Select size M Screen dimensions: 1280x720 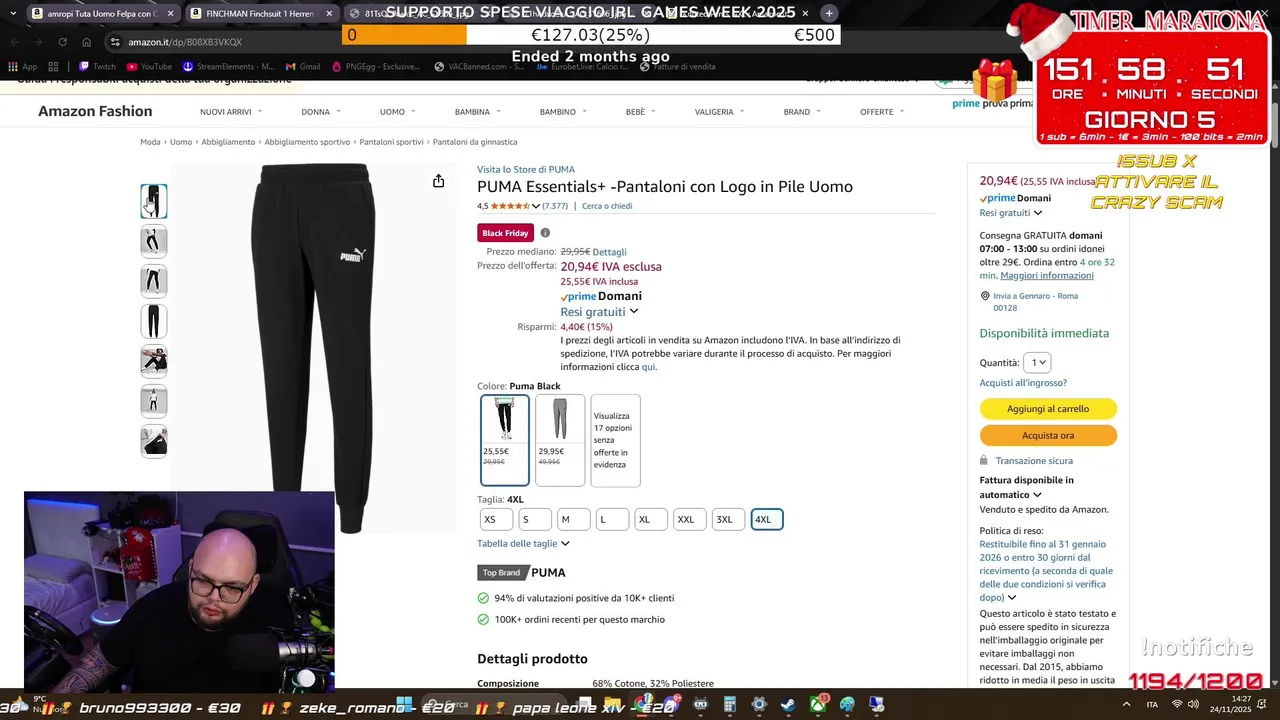pos(573,519)
